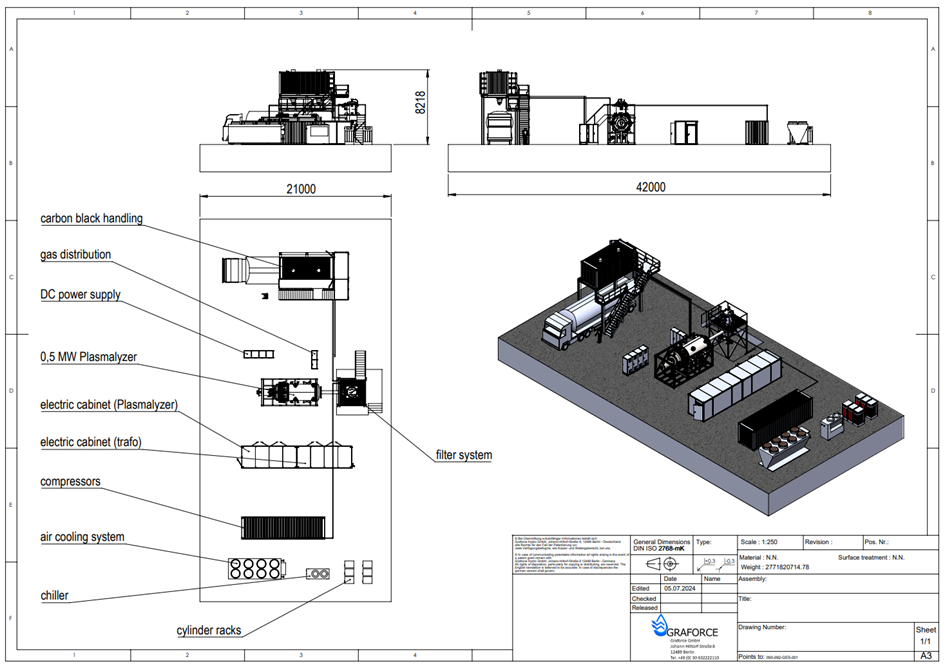Click the 'gas distribution' label
945x666 pixels.
click(76, 255)
